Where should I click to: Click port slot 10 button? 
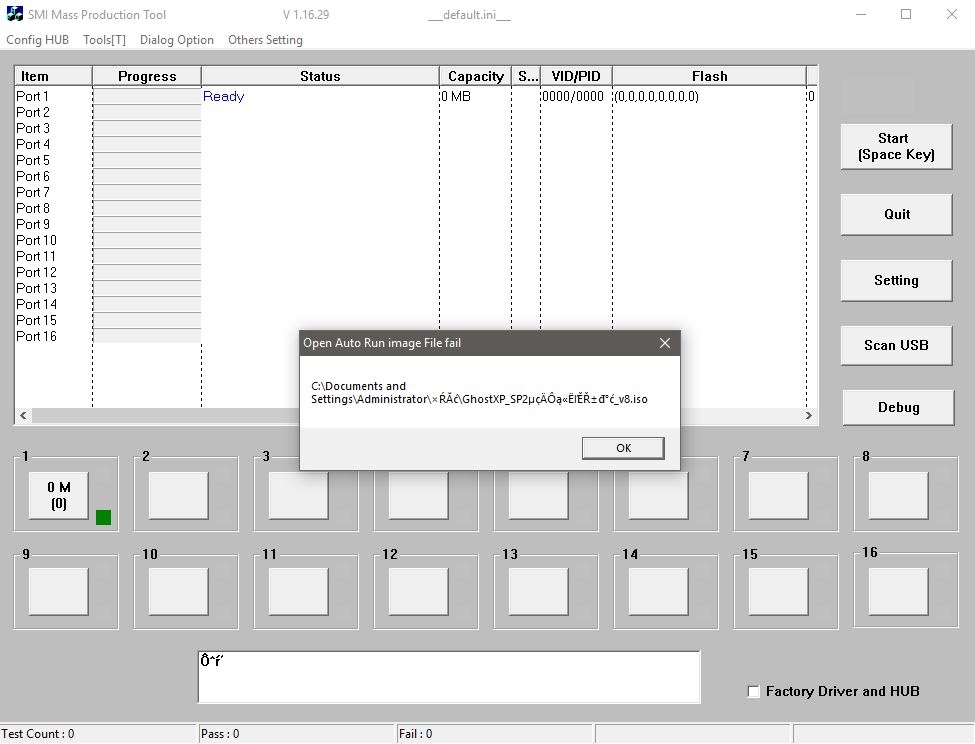178,591
